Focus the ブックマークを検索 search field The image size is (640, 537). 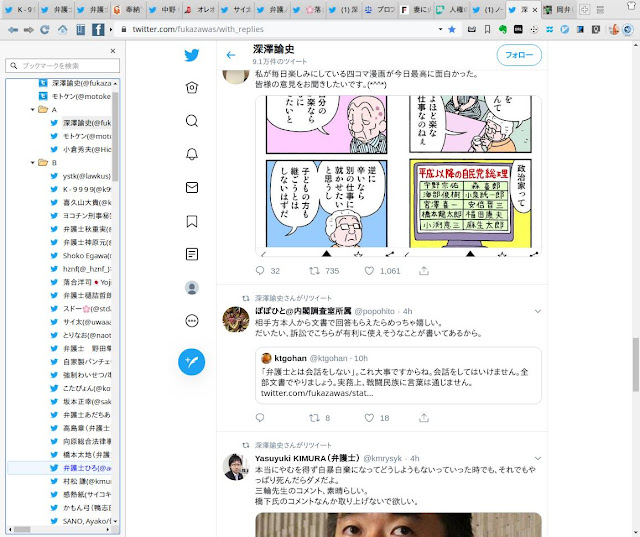pyautogui.click(x=62, y=66)
